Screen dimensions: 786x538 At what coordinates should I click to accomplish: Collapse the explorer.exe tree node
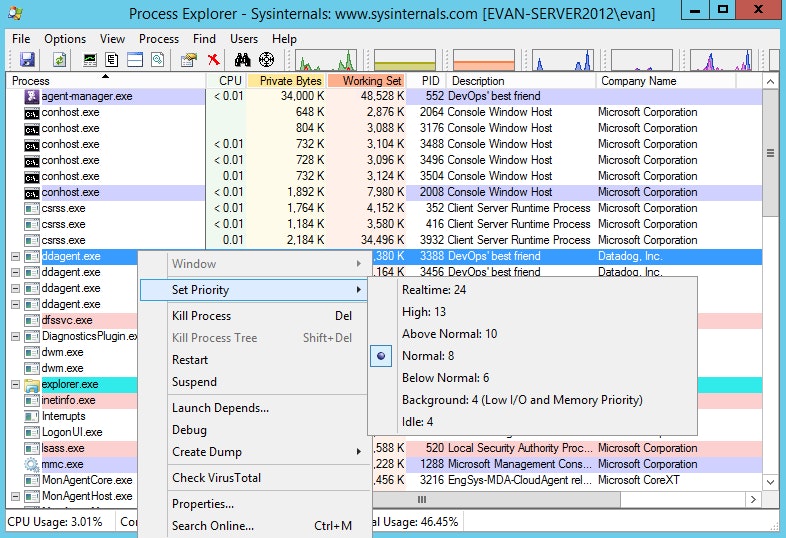pyautogui.click(x=16, y=385)
